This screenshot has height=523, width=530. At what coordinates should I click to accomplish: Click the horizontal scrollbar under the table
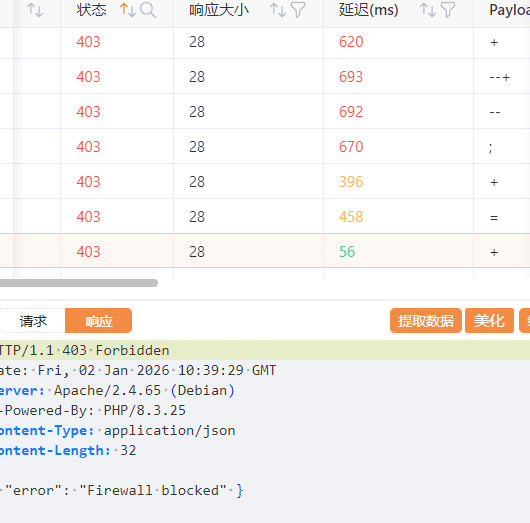pos(79,283)
